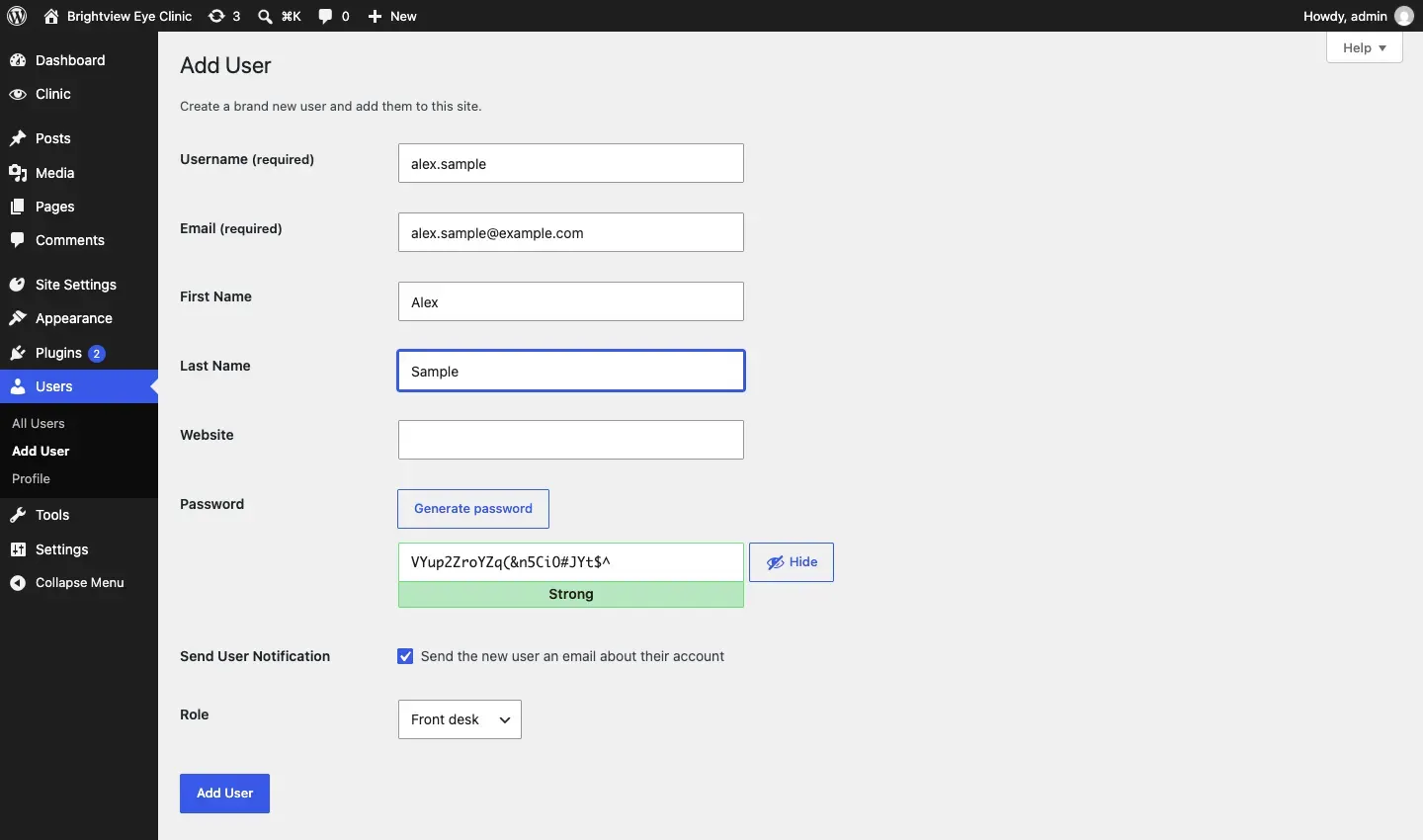Click the Add User page heading

point(226,65)
